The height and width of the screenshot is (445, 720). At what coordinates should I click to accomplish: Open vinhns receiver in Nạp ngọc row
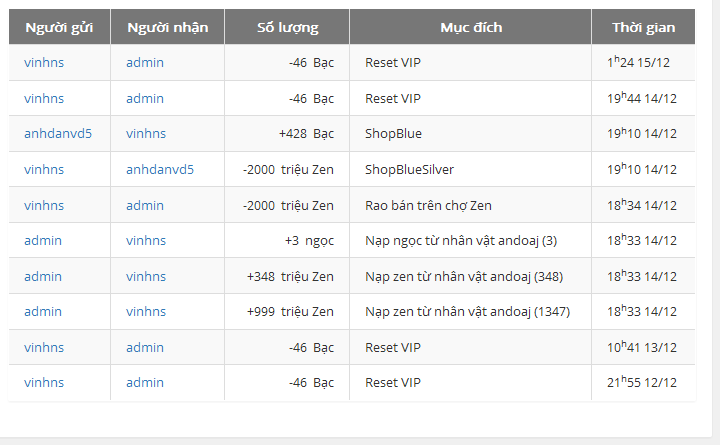pyautogui.click(x=146, y=241)
